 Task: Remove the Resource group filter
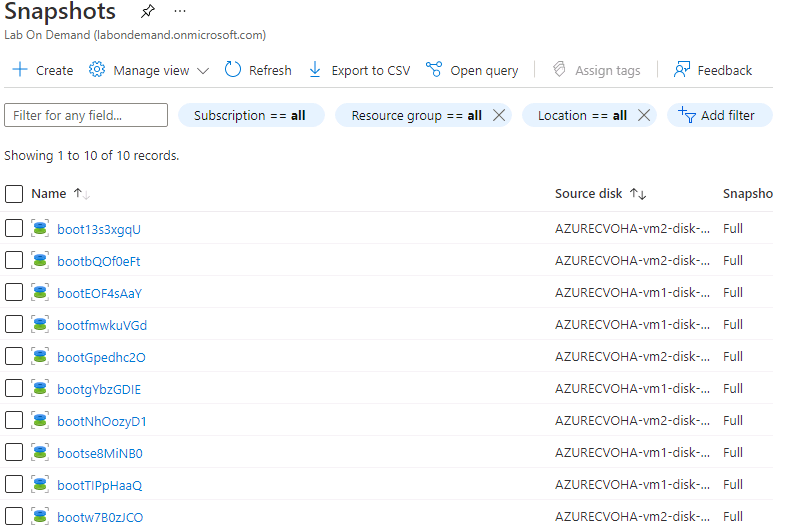[x=500, y=115]
